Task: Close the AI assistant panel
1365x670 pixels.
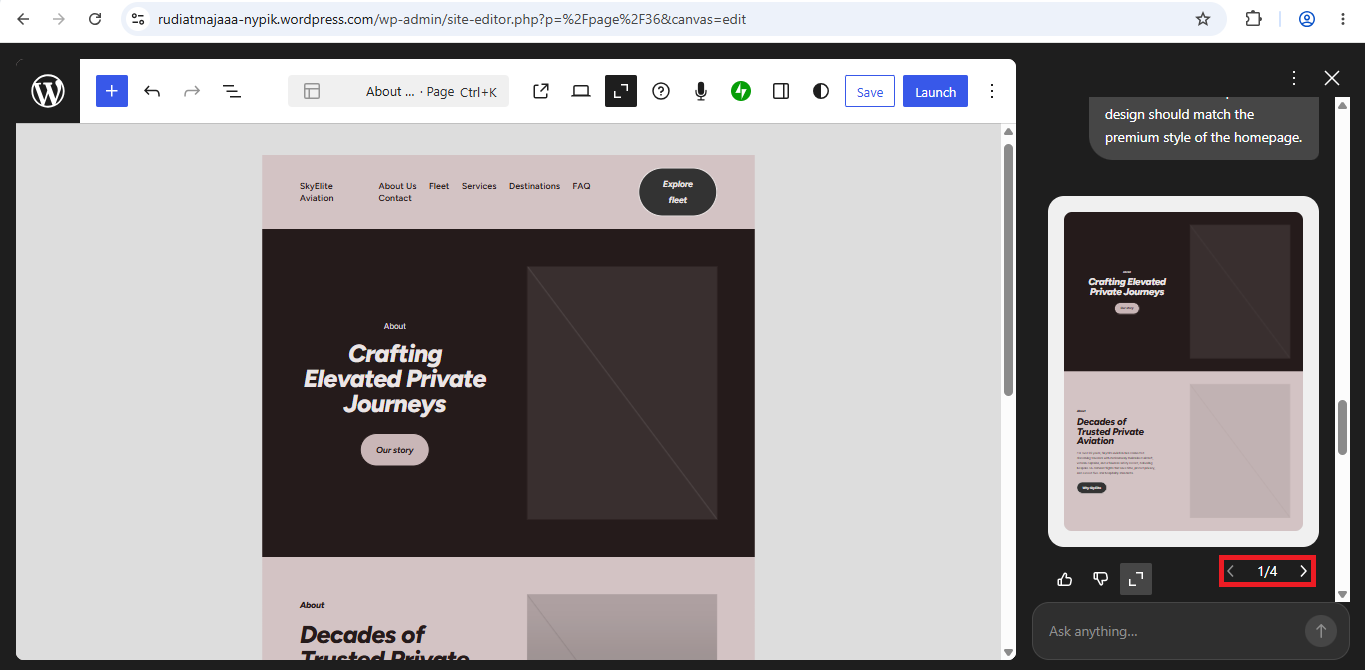Action: click(1332, 78)
